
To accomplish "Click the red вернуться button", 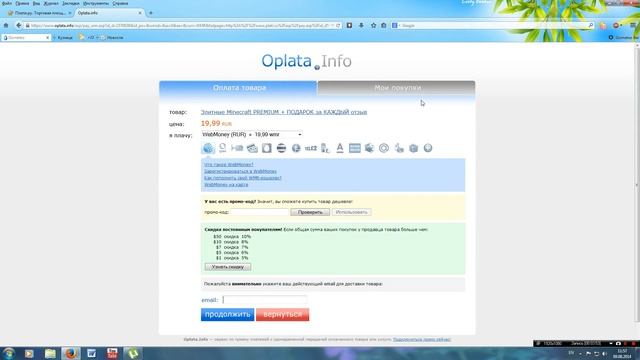I will tap(282, 314).
